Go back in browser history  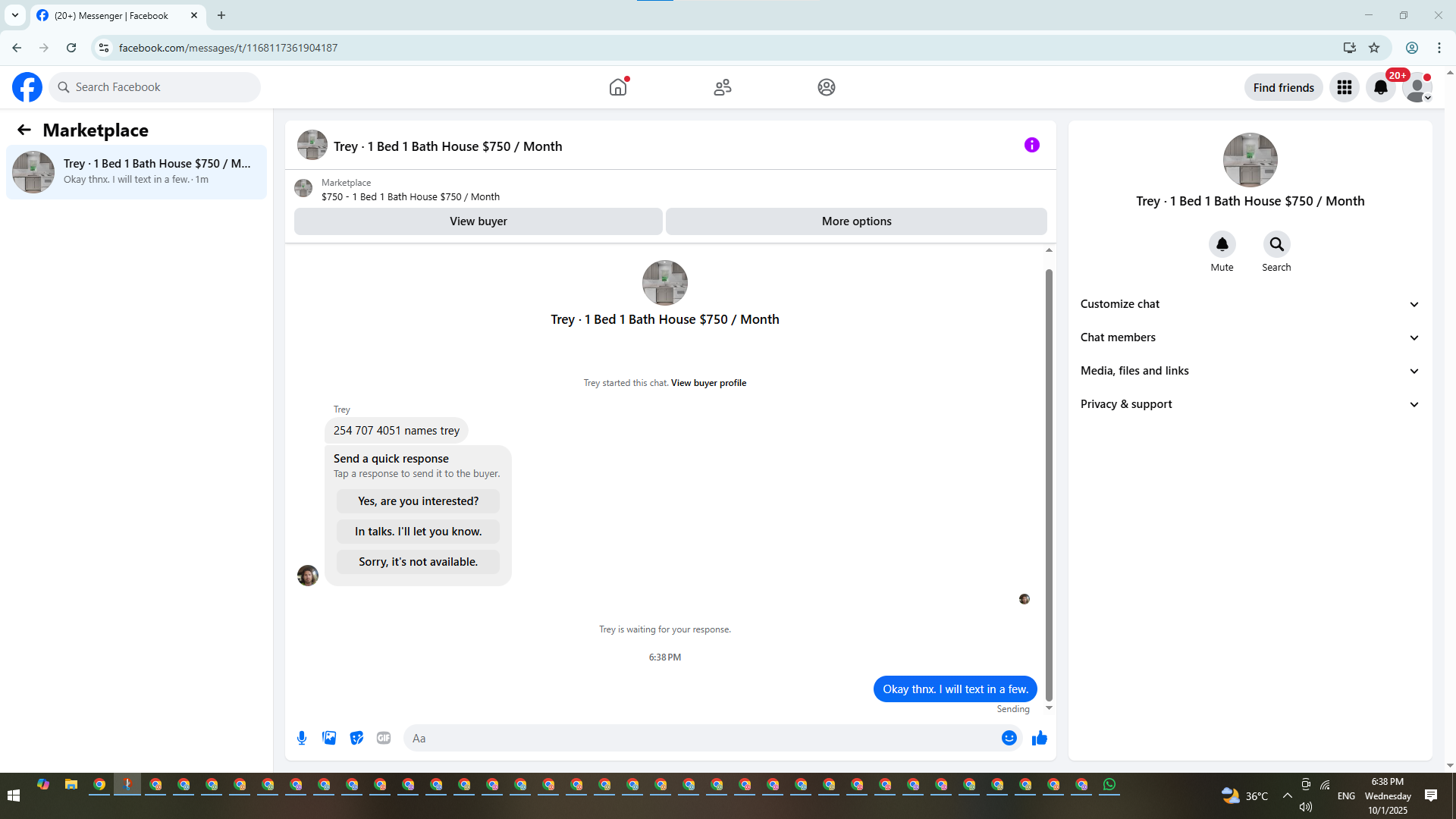pos(17,48)
